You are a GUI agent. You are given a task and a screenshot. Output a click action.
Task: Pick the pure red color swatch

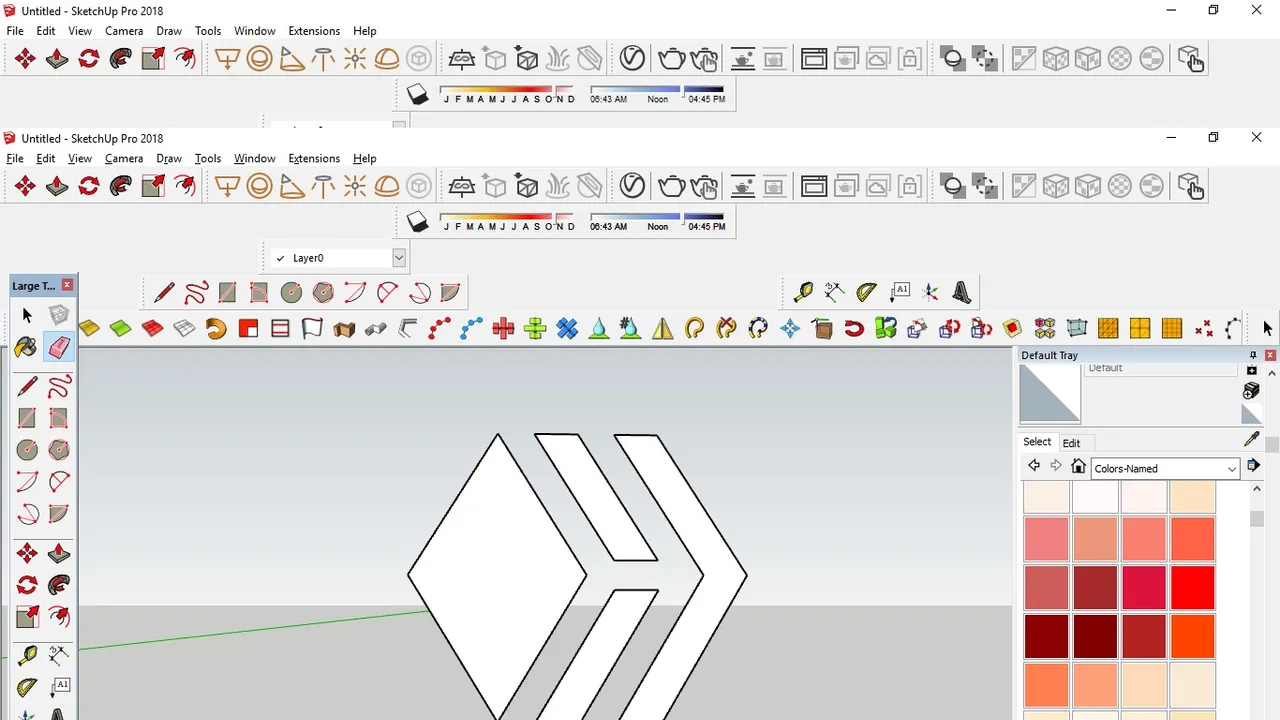coord(1191,588)
